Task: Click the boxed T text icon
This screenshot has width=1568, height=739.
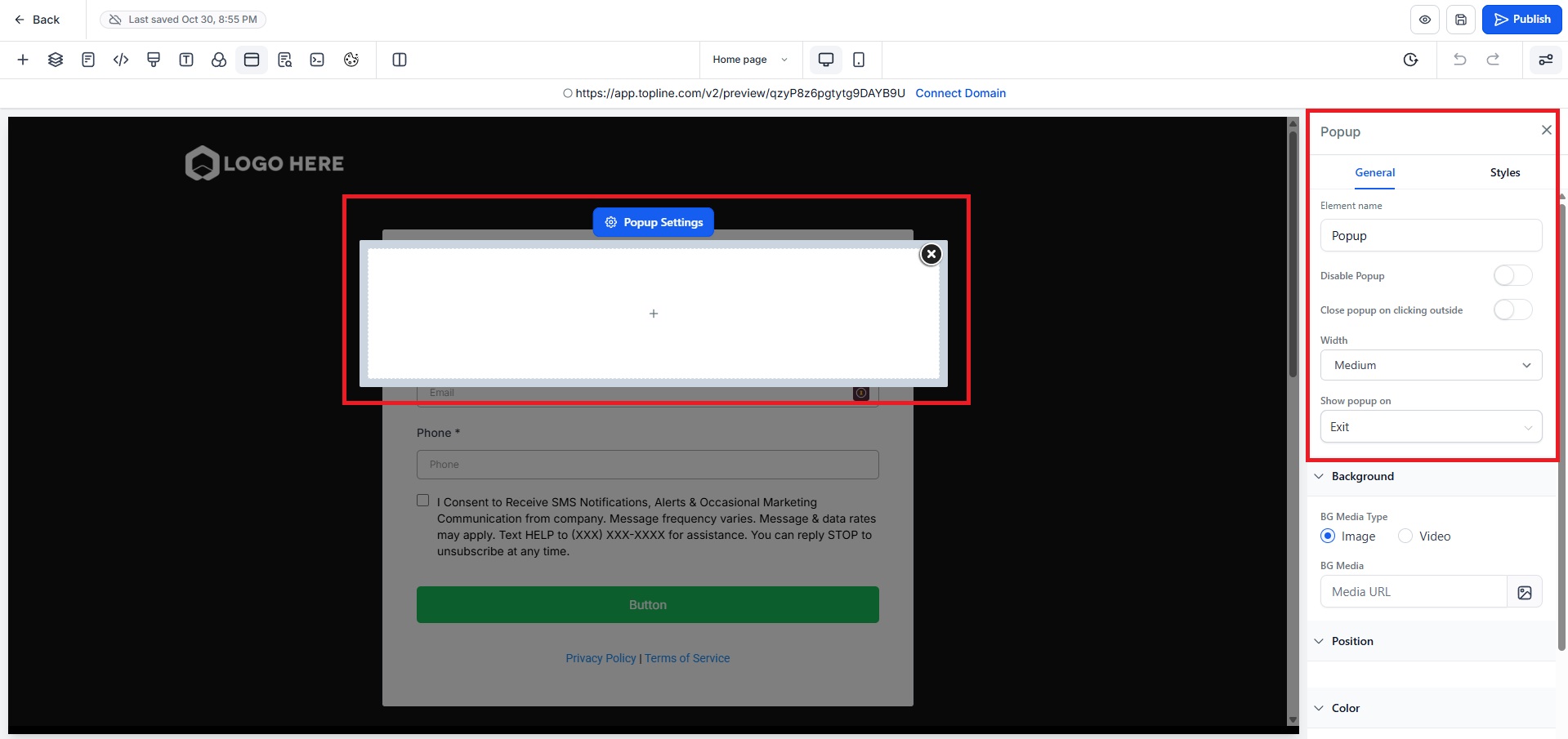Action: (186, 60)
